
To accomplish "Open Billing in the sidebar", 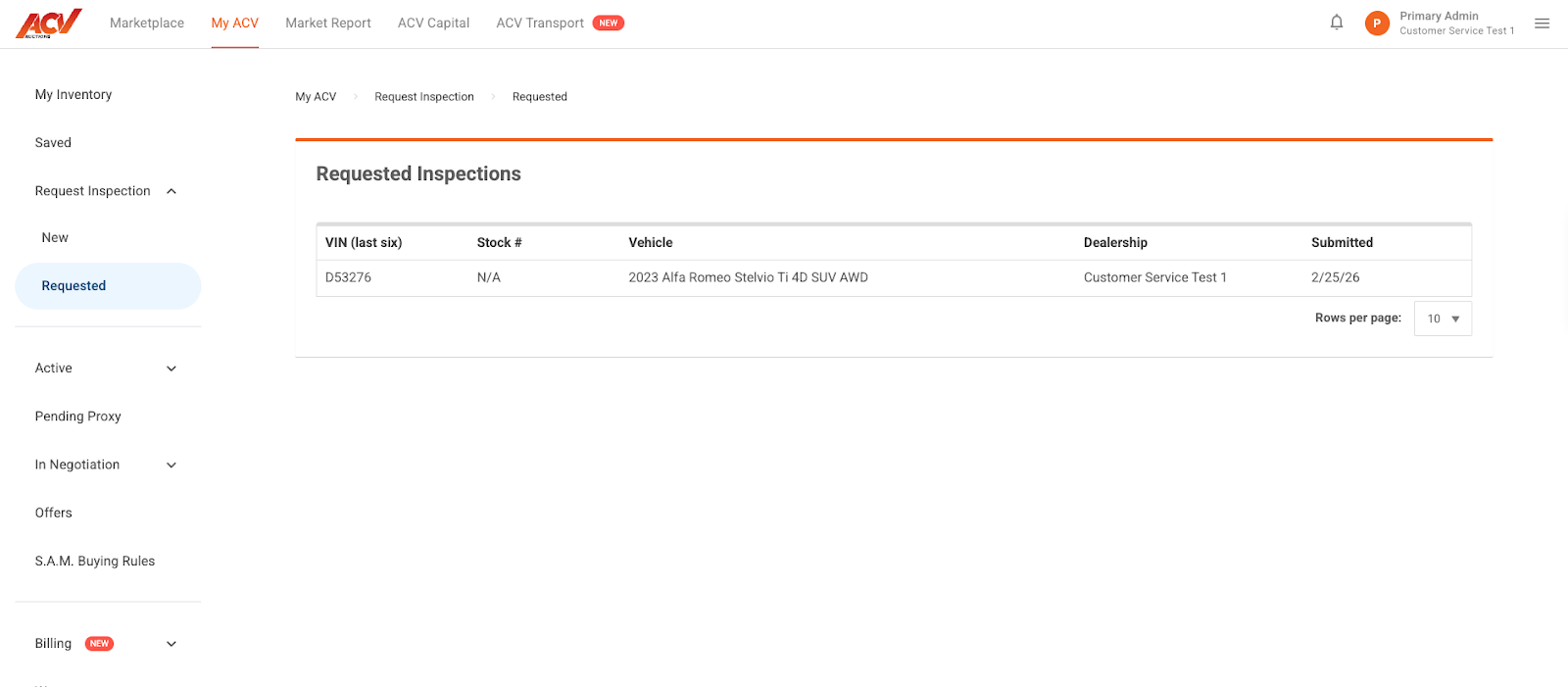I will click(x=53, y=643).
